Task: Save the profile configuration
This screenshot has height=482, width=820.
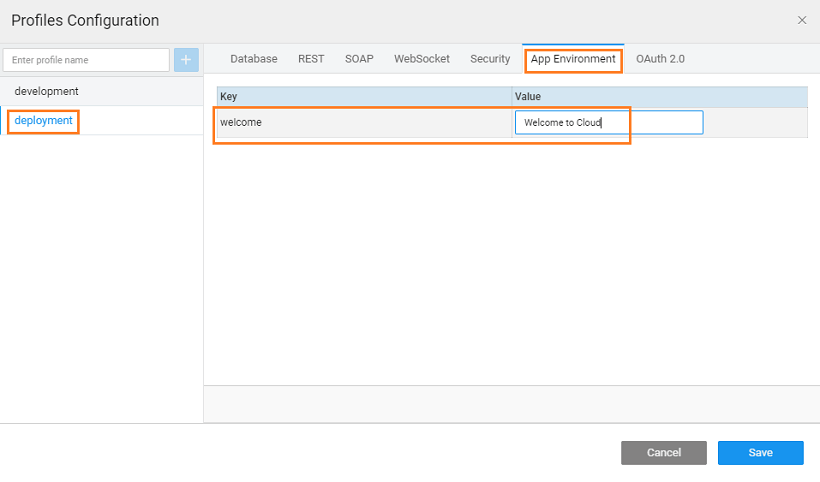Action: point(760,453)
